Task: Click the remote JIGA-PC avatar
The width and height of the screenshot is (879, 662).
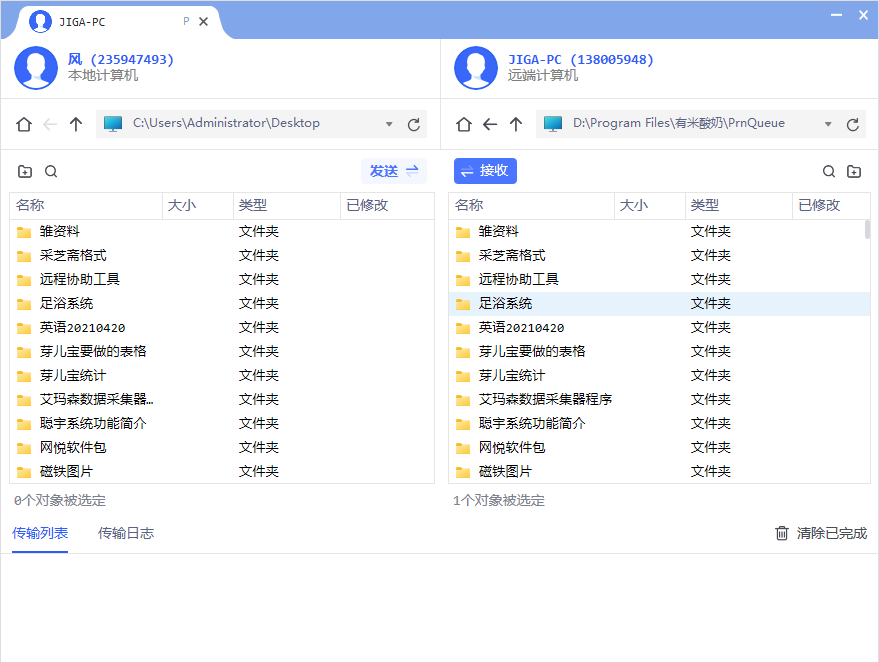Action: coord(476,67)
